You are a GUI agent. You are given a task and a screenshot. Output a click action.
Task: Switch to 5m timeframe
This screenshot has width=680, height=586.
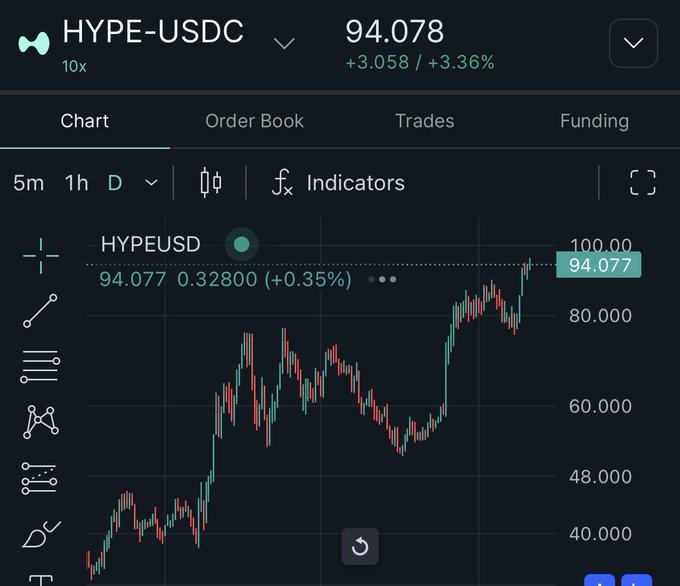click(x=29, y=183)
